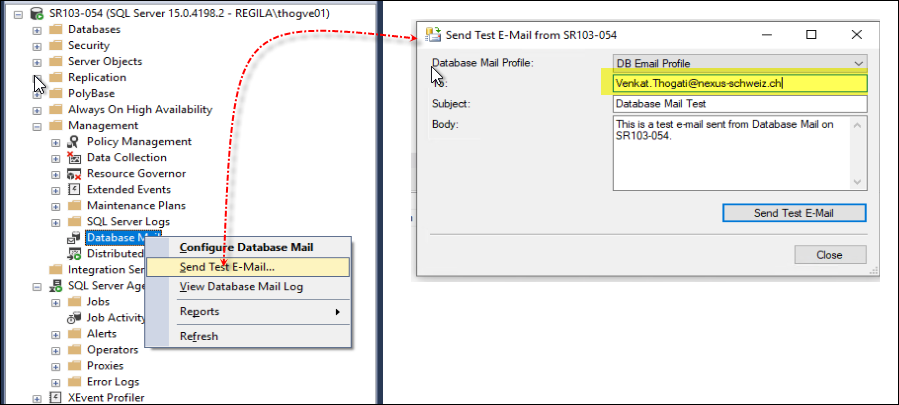Select the Data Collection tree item
The width and height of the screenshot is (899, 405).
127,158
